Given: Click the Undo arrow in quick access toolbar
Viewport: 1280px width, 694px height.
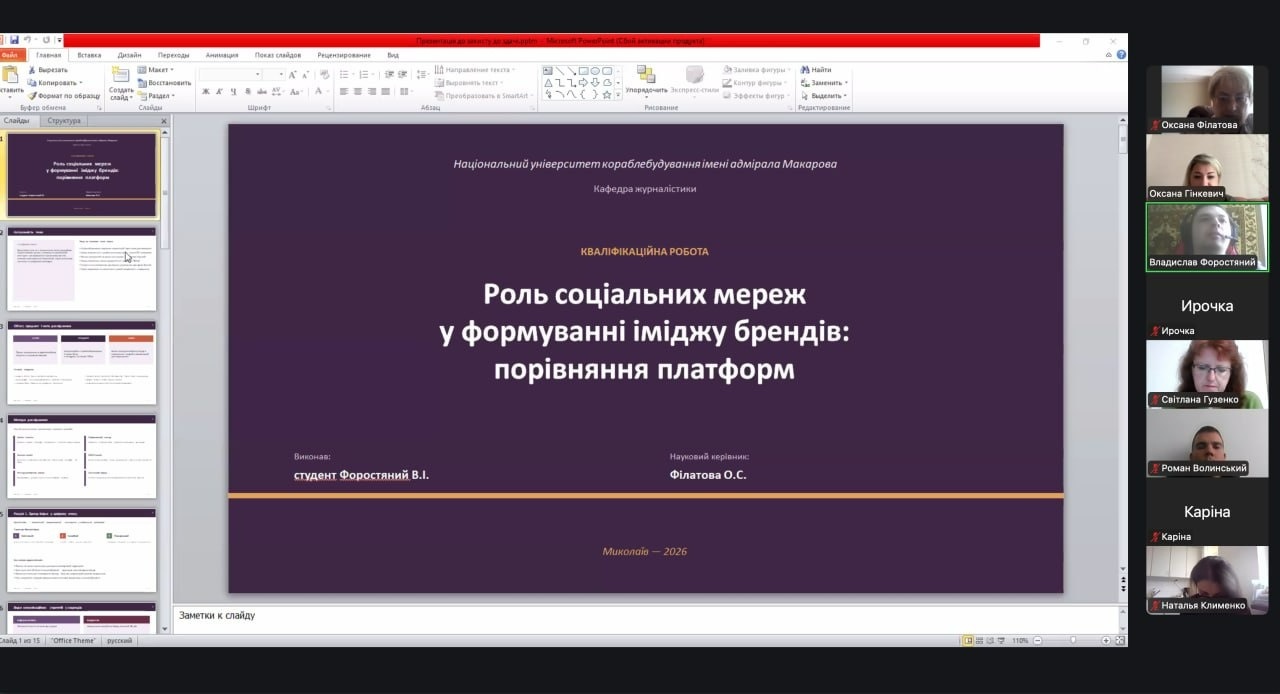Looking at the screenshot, I should click(27, 39).
